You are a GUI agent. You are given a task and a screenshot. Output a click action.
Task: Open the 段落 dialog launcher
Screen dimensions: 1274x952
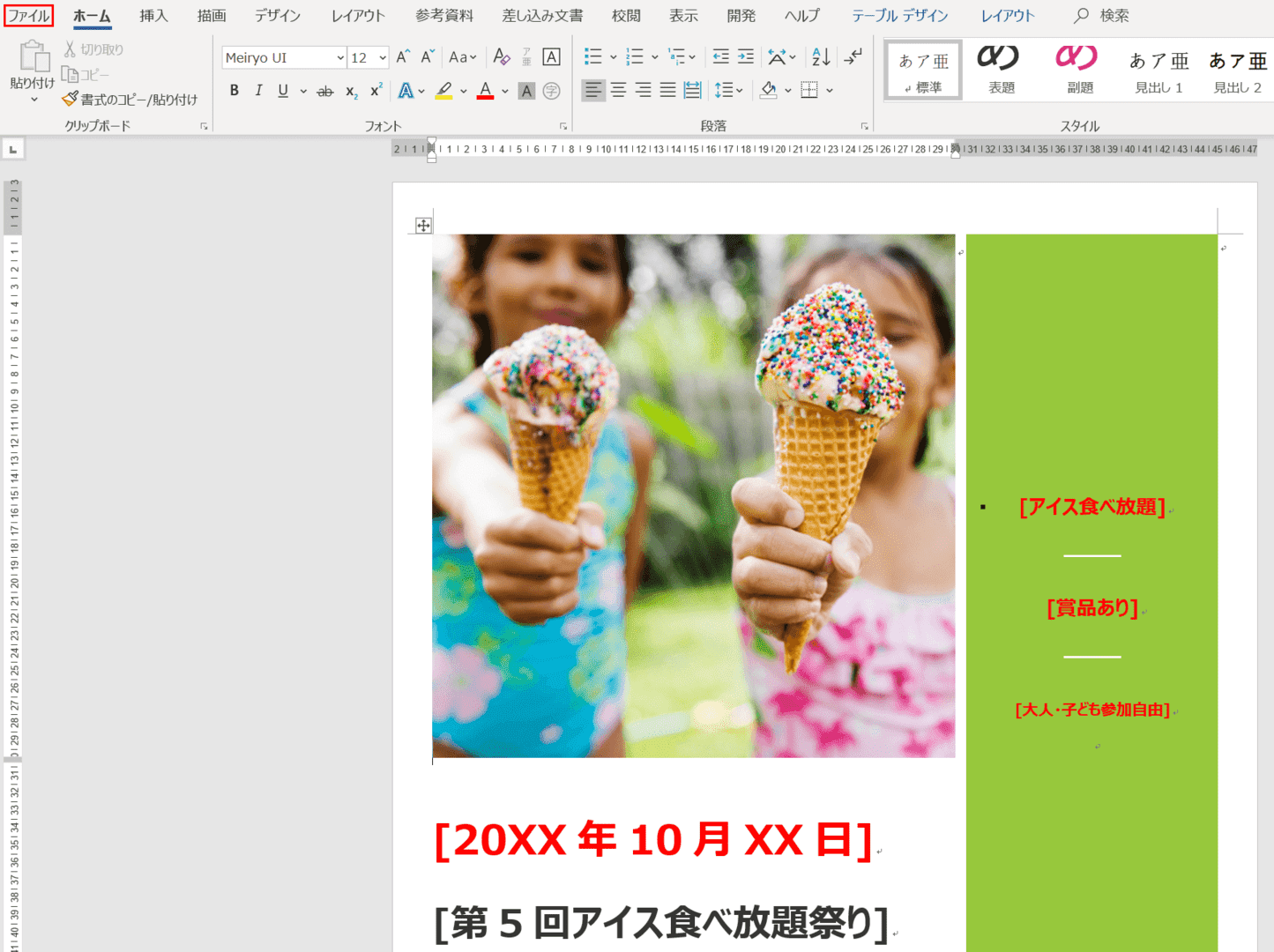[x=865, y=127]
